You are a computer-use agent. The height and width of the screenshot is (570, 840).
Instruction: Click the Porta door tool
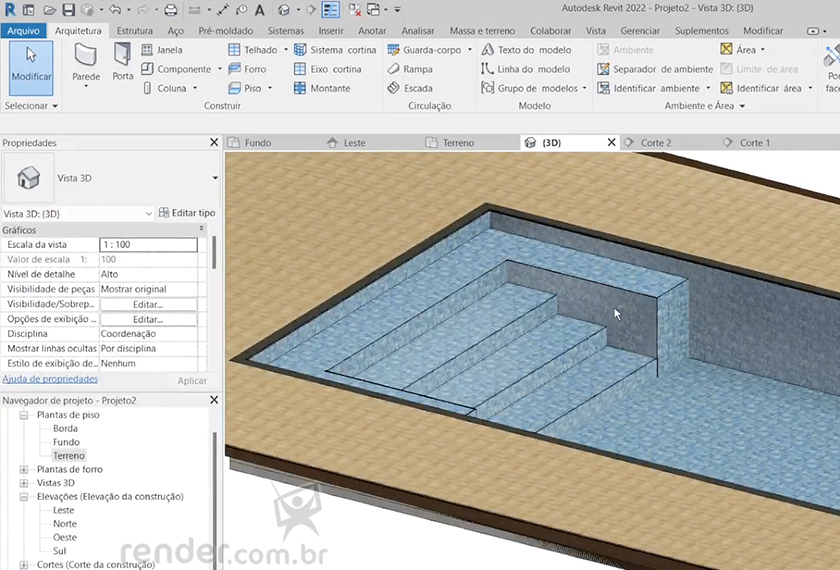[122, 62]
